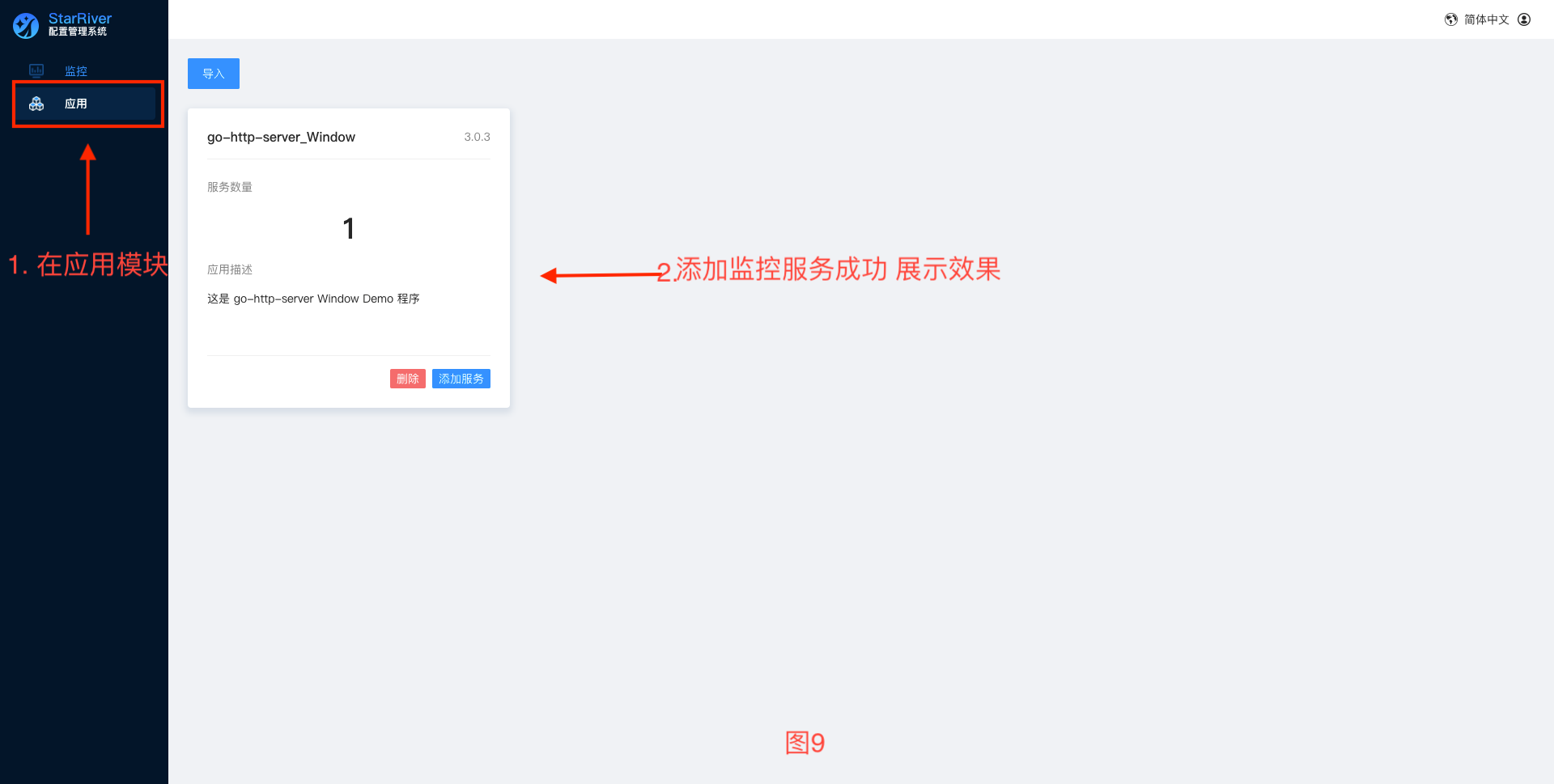Click the StarRiver brand name text

80,19
